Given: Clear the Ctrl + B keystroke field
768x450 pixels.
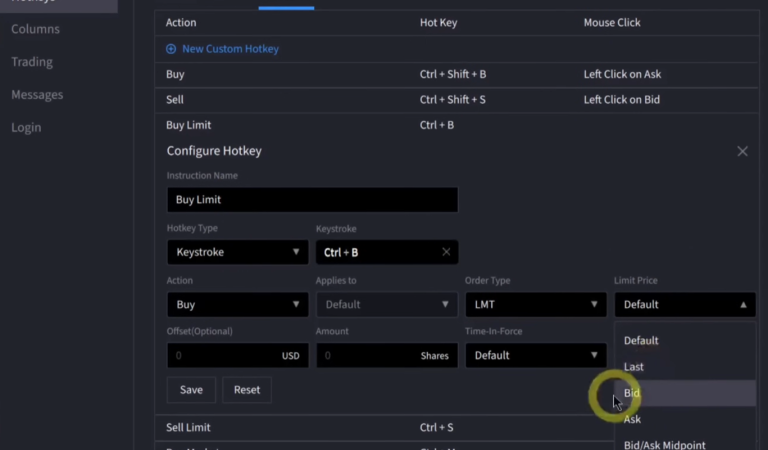Looking at the screenshot, I should pos(446,253).
